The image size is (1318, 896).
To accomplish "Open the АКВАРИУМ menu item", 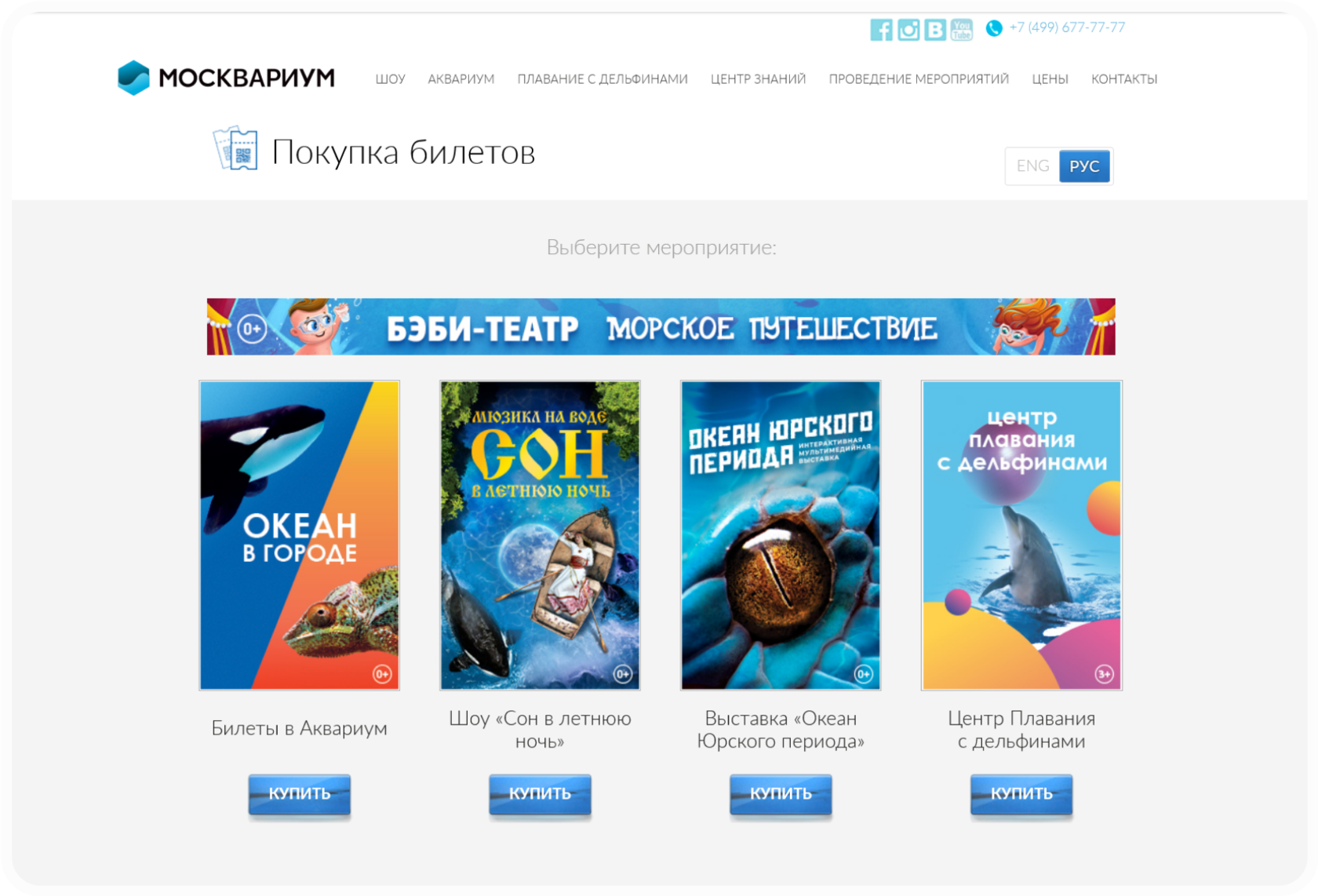I will [x=461, y=79].
